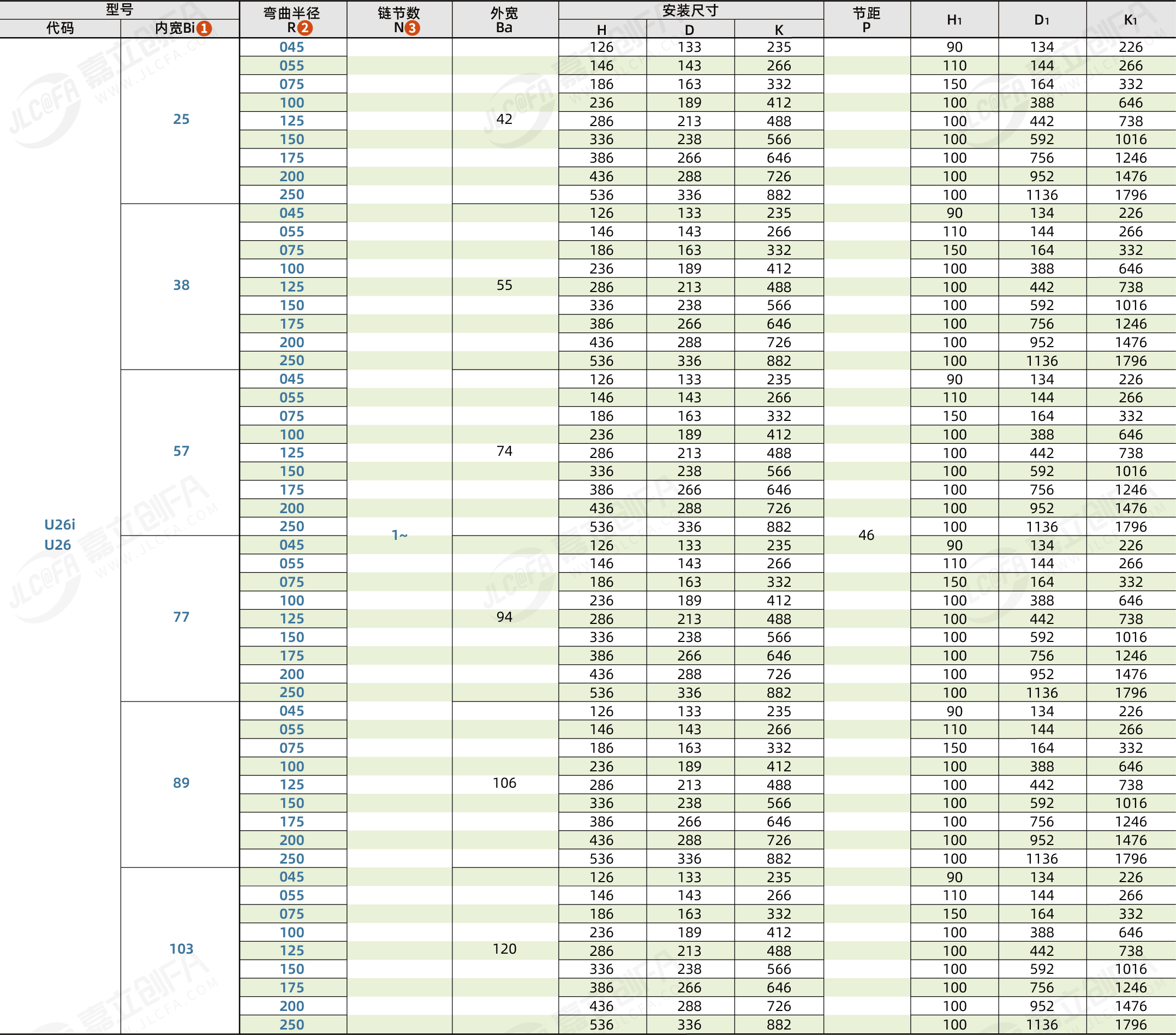Click the orange circled number 1 badge

pos(204,28)
